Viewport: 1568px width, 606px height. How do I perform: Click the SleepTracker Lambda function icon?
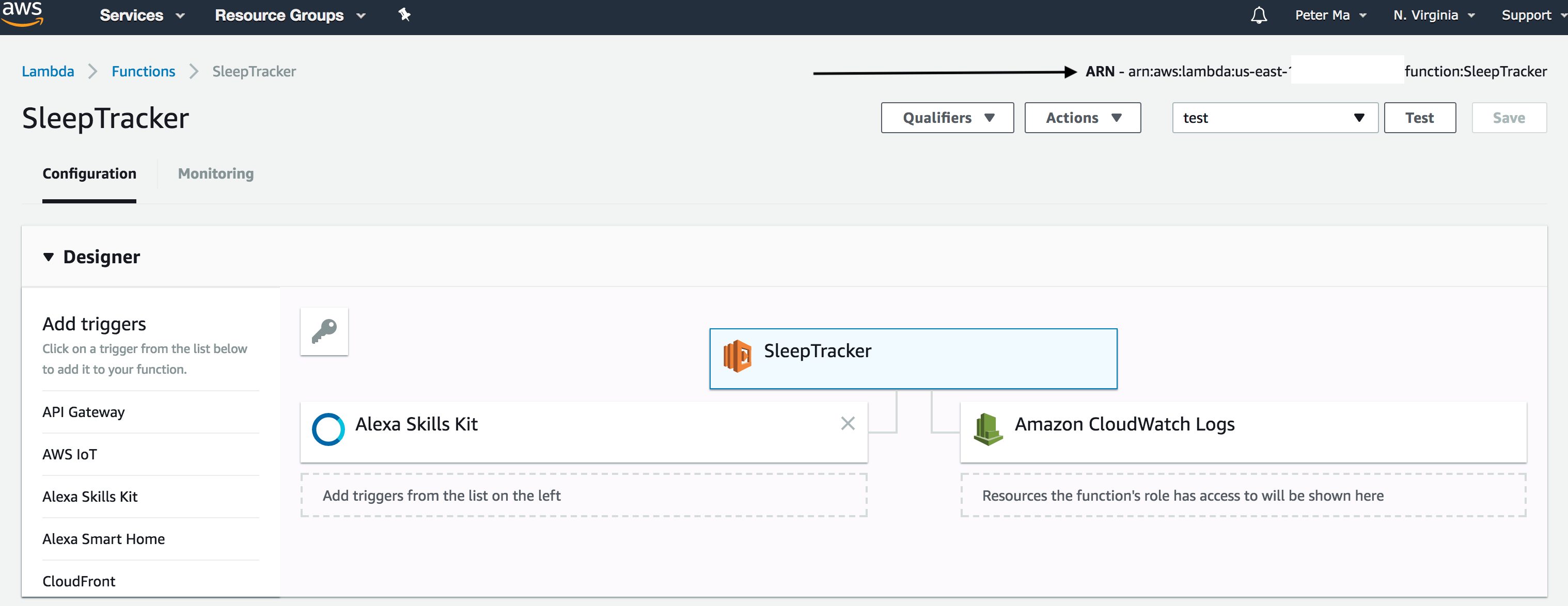(737, 356)
